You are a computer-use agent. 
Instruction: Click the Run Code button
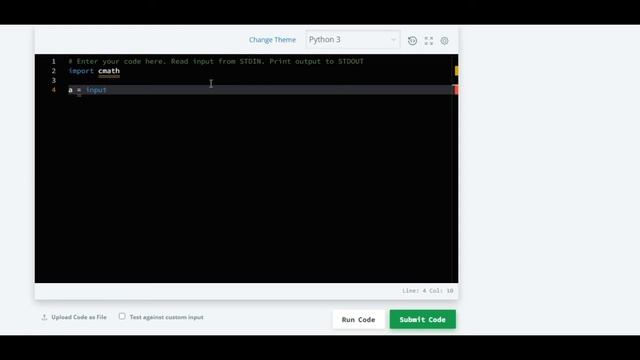pos(358,320)
